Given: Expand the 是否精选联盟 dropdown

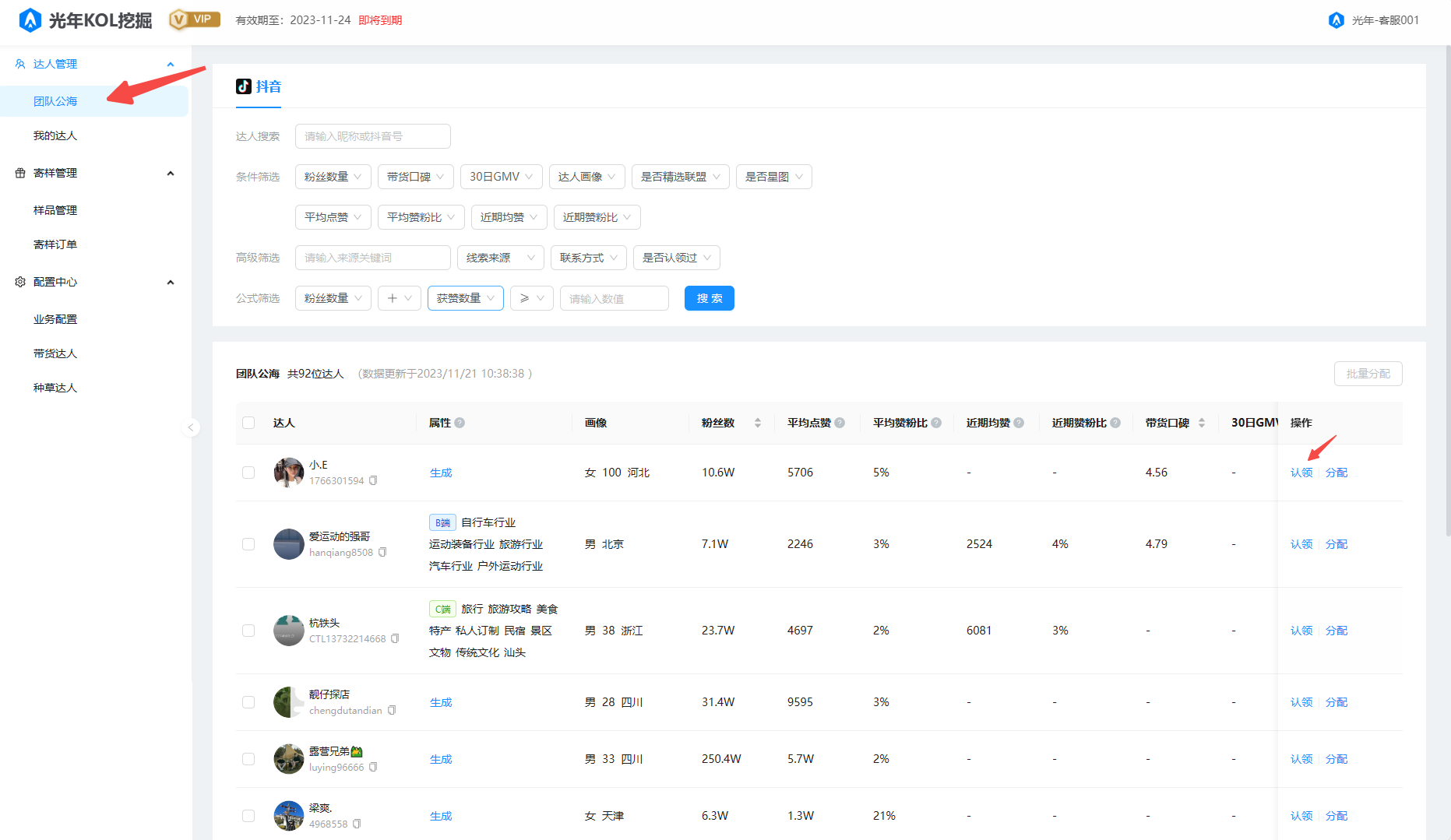Looking at the screenshot, I should [x=680, y=177].
